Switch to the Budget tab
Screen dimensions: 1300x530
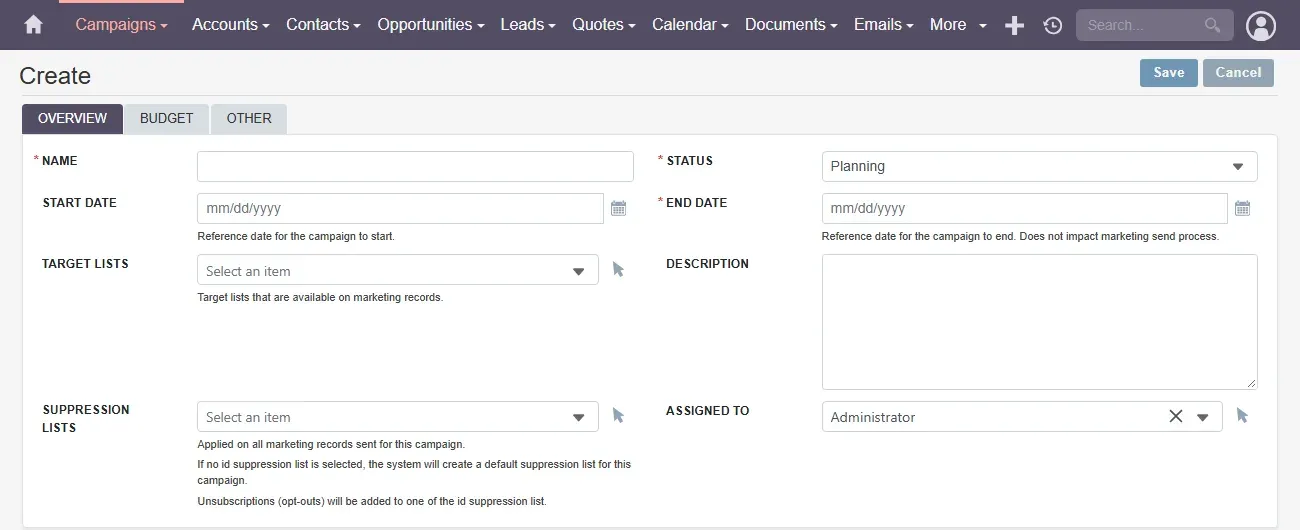click(167, 118)
